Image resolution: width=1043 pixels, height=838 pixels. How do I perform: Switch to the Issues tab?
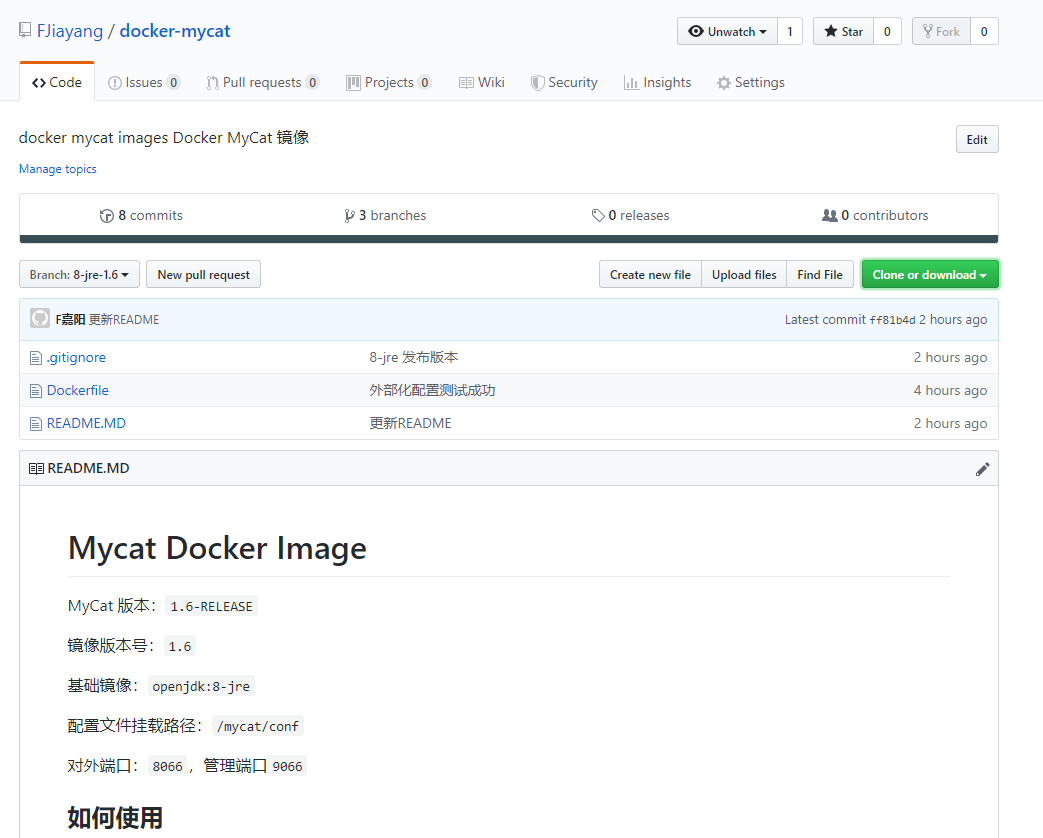pyautogui.click(x=144, y=83)
